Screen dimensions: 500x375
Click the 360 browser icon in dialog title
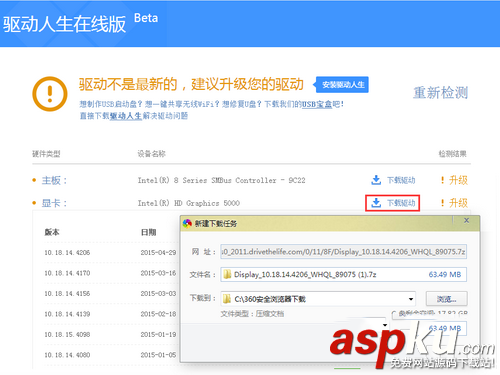coord(187,223)
